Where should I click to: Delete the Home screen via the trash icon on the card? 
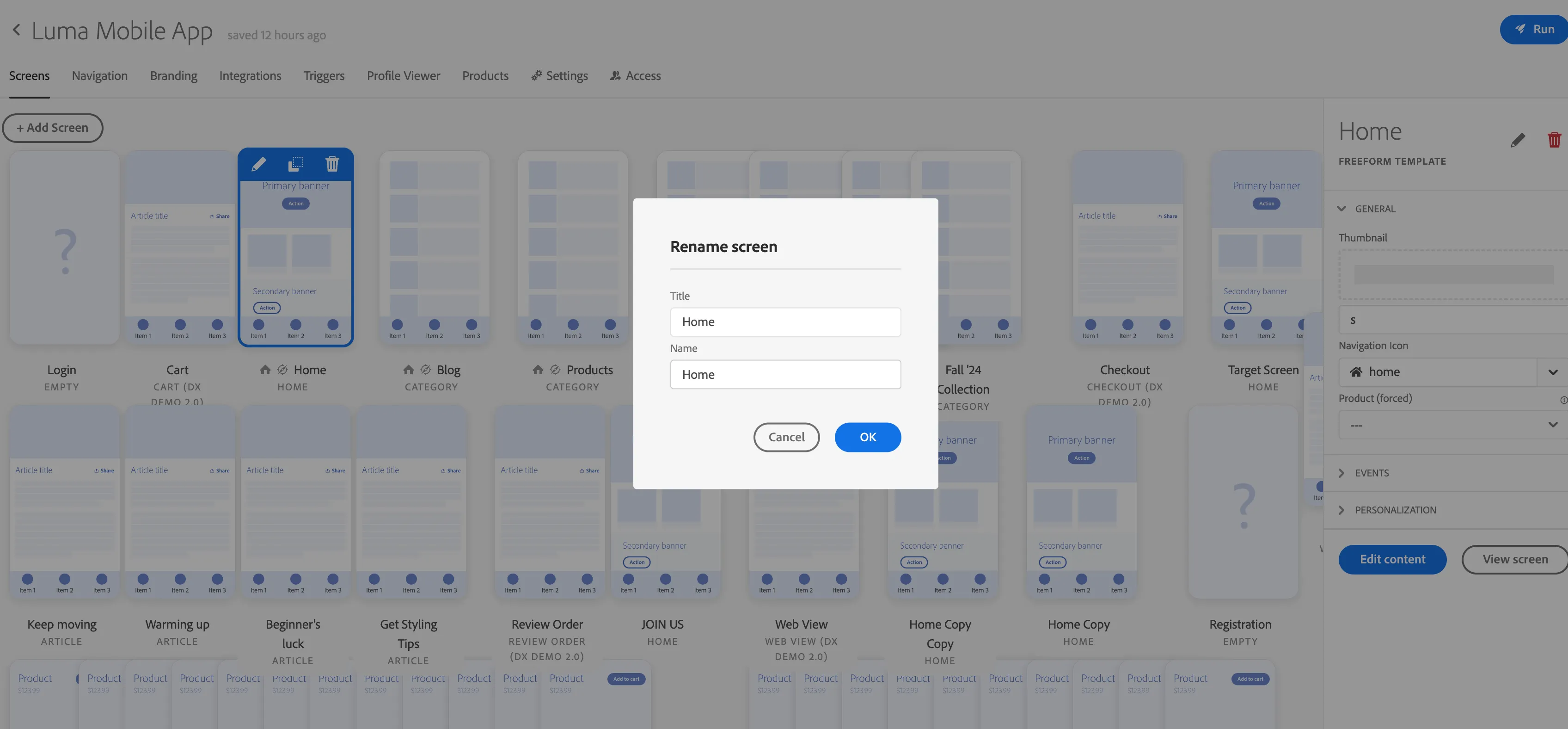pos(332,163)
